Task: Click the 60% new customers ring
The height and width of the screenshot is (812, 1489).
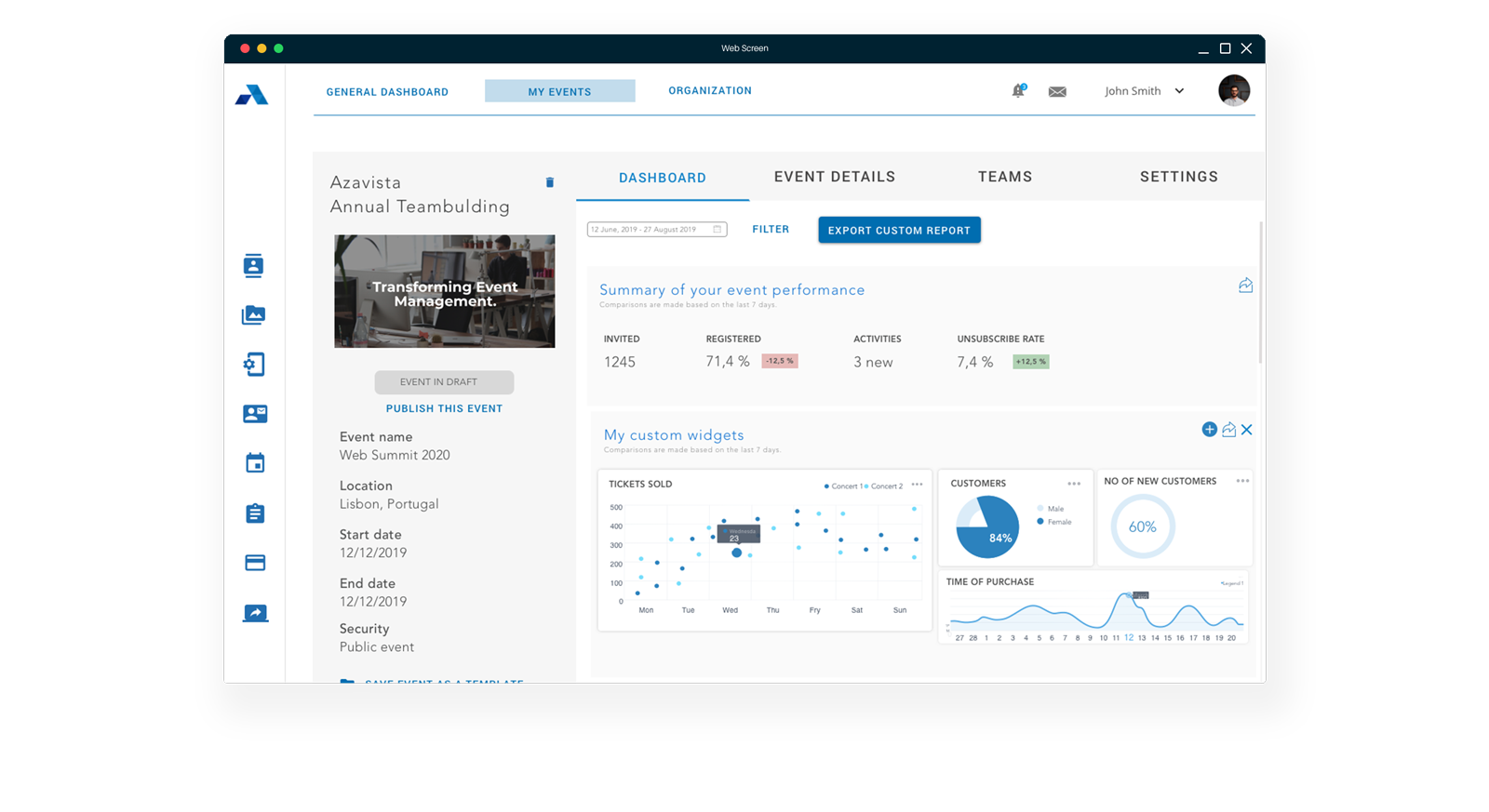Action: tap(1143, 526)
